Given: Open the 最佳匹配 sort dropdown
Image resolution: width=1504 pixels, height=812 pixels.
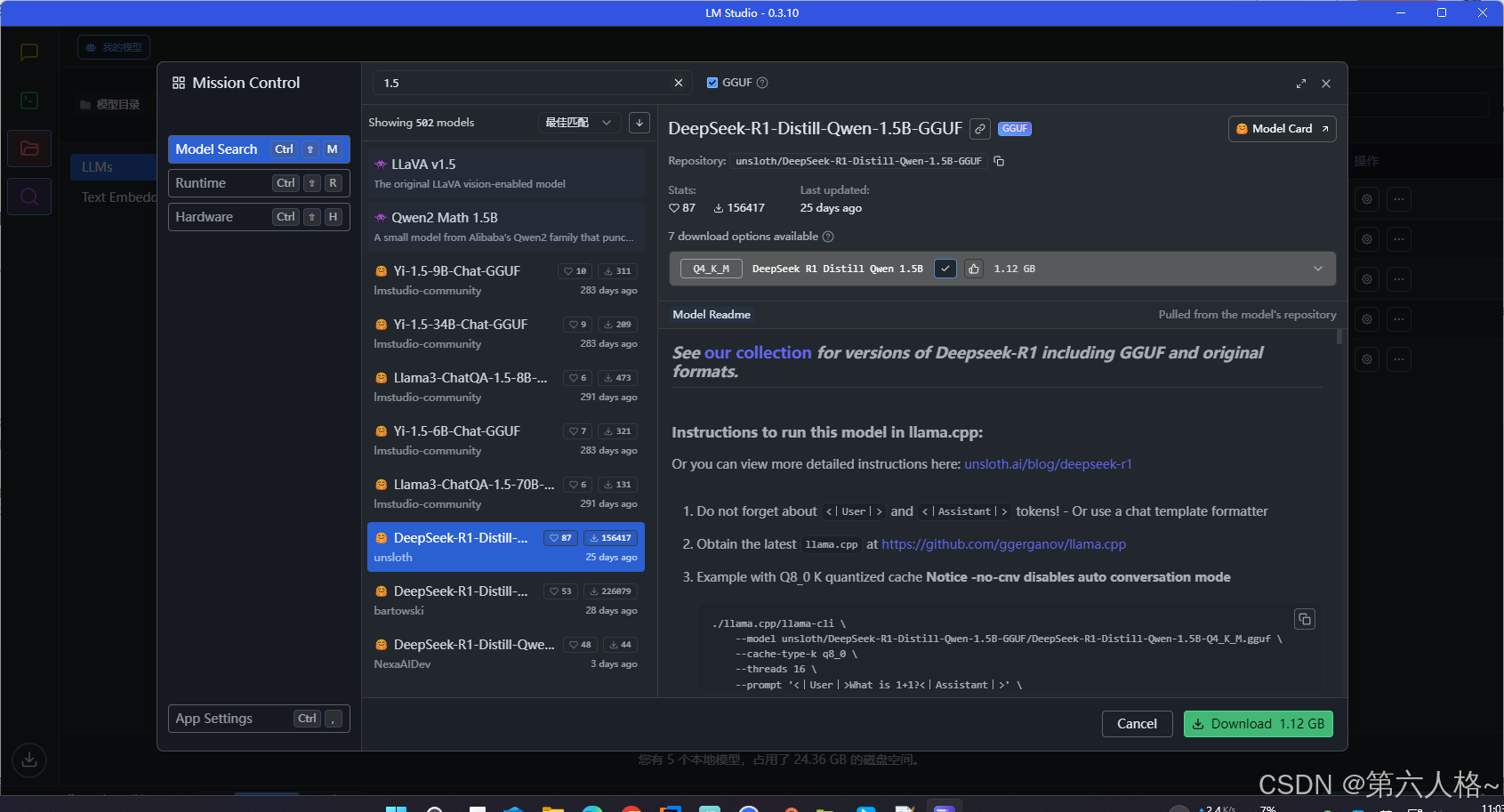Looking at the screenshot, I should [579, 123].
